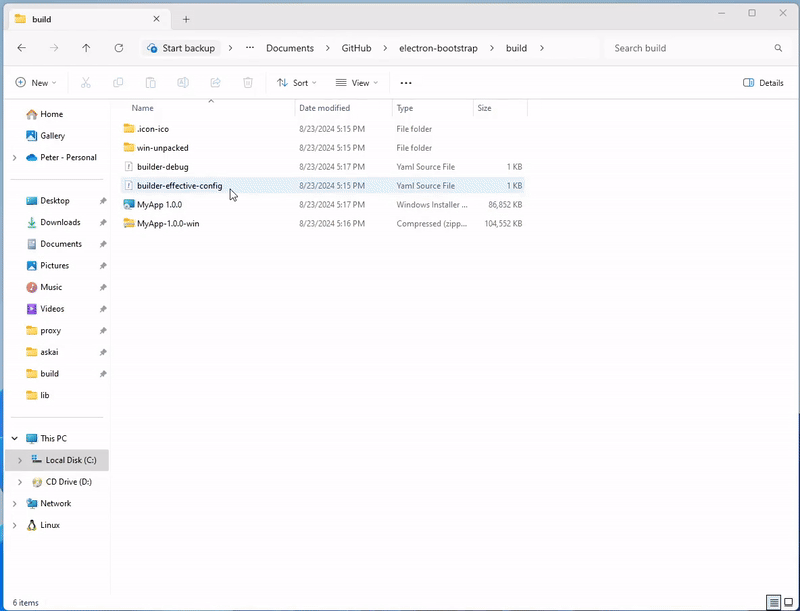Sort by Name column header
Image resolution: width=800 pixels, height=611 pixels.
208,108
